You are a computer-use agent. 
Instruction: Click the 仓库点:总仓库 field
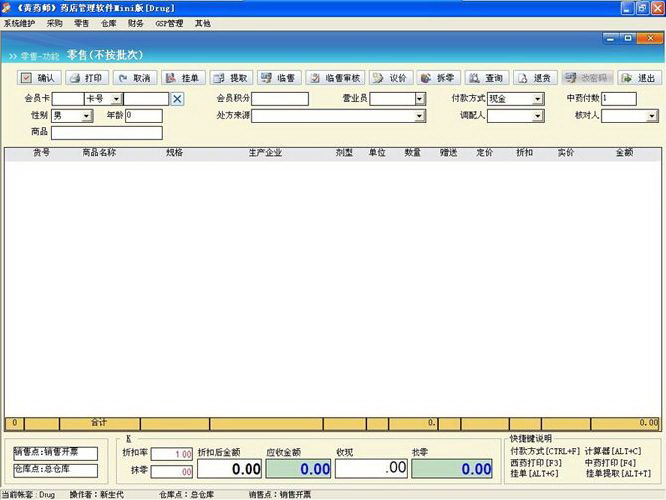click(x=56, y=470)
